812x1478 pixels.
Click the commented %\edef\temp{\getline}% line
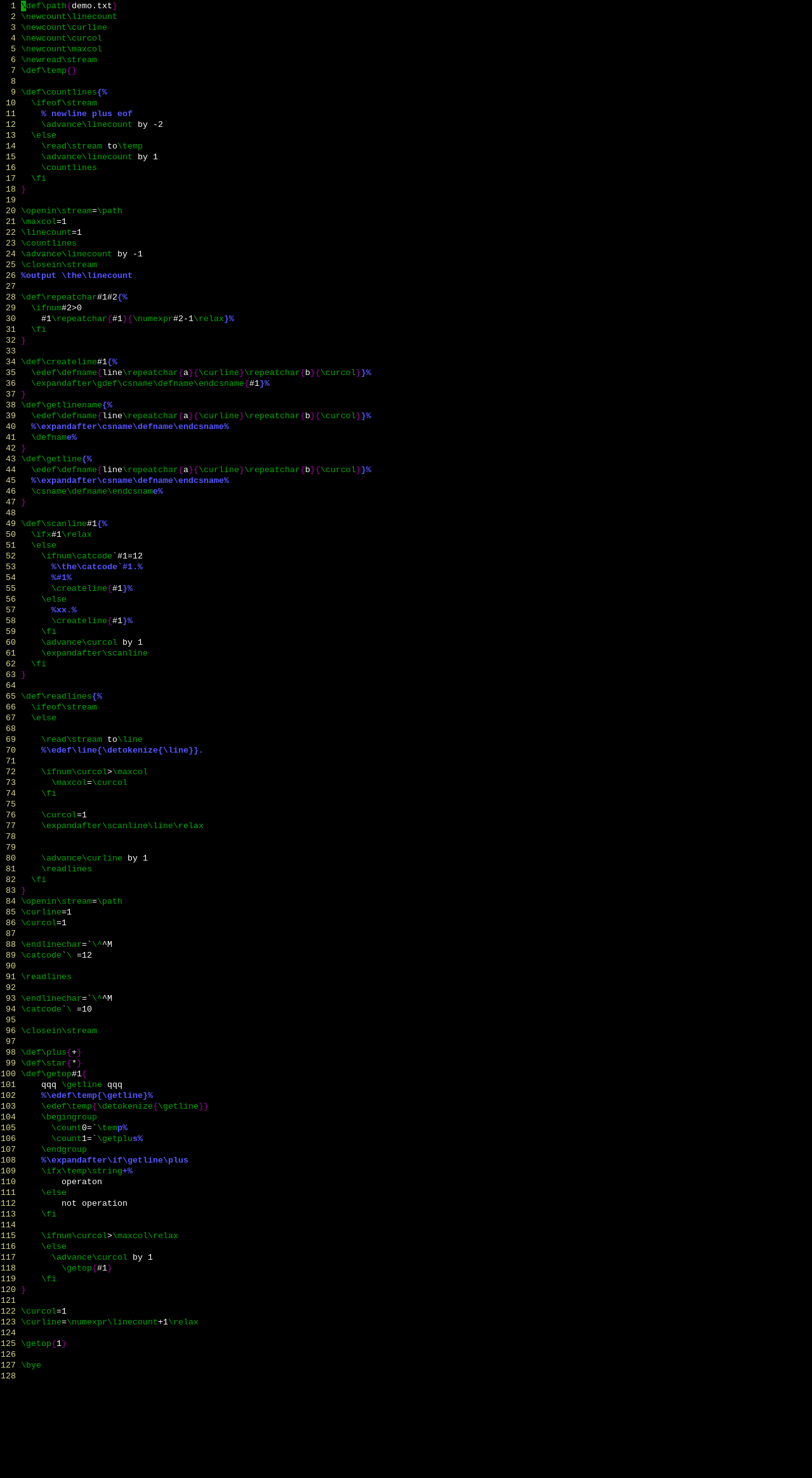[x=97, y=1095]
